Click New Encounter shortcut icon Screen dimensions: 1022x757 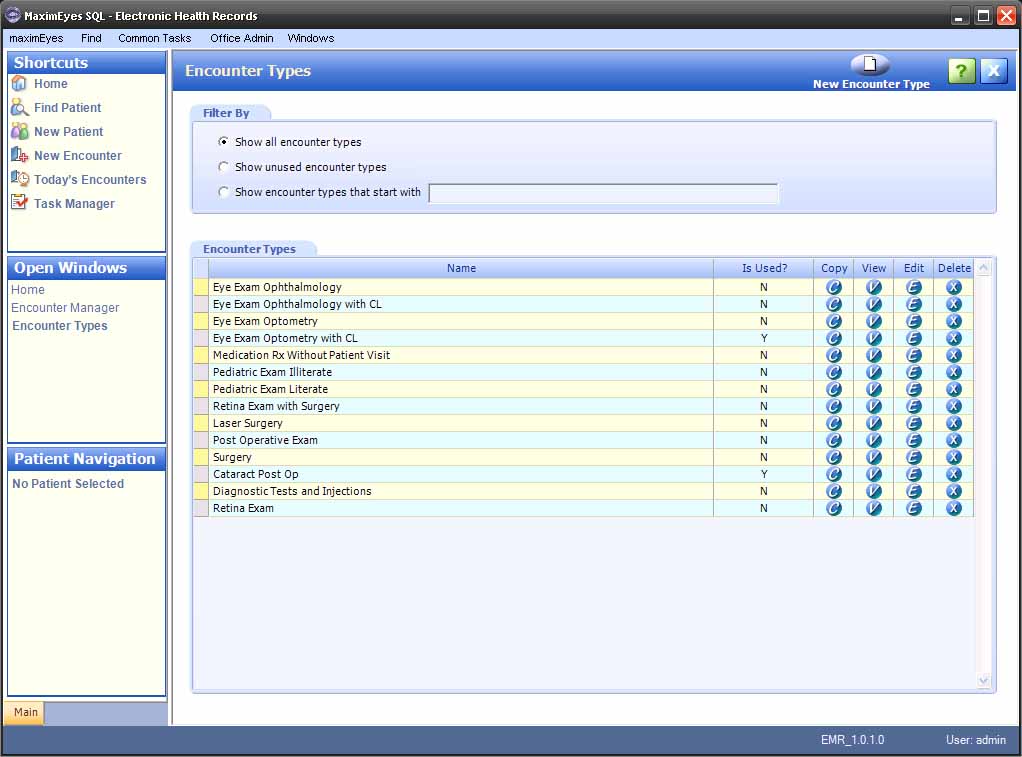coord(20,155)
